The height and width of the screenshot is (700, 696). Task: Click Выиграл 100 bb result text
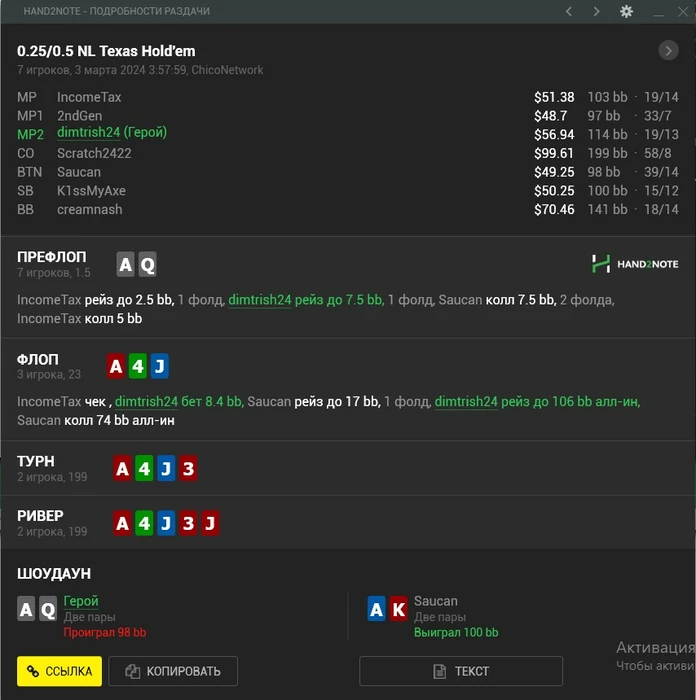[456, 632]
